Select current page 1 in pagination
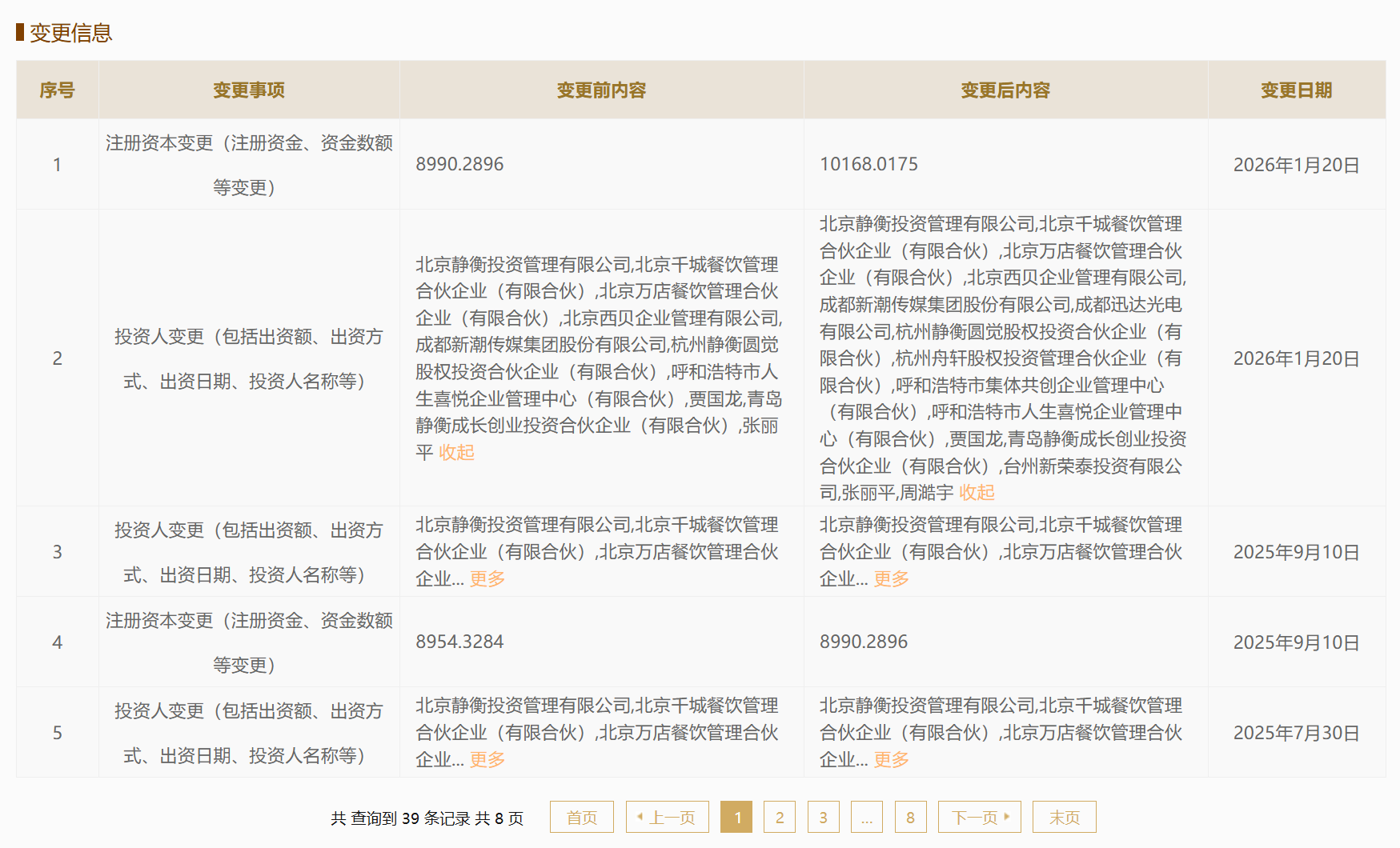 click(736, 817)
